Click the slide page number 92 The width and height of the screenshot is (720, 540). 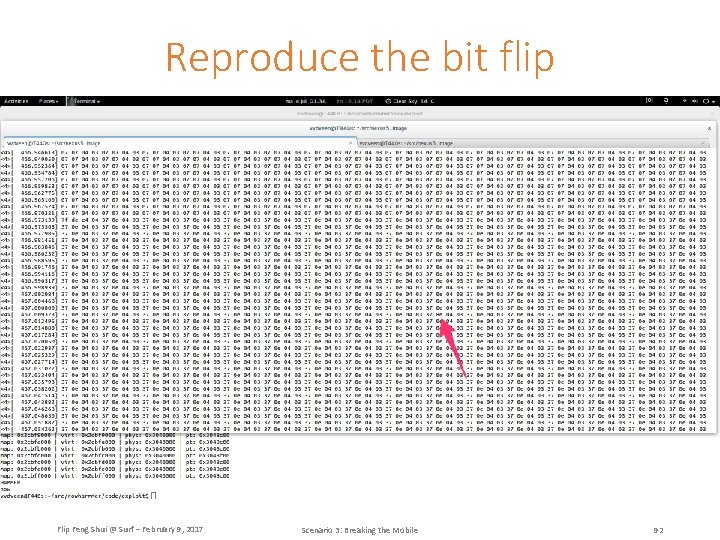pyautogui.click(x=658, y=530)
